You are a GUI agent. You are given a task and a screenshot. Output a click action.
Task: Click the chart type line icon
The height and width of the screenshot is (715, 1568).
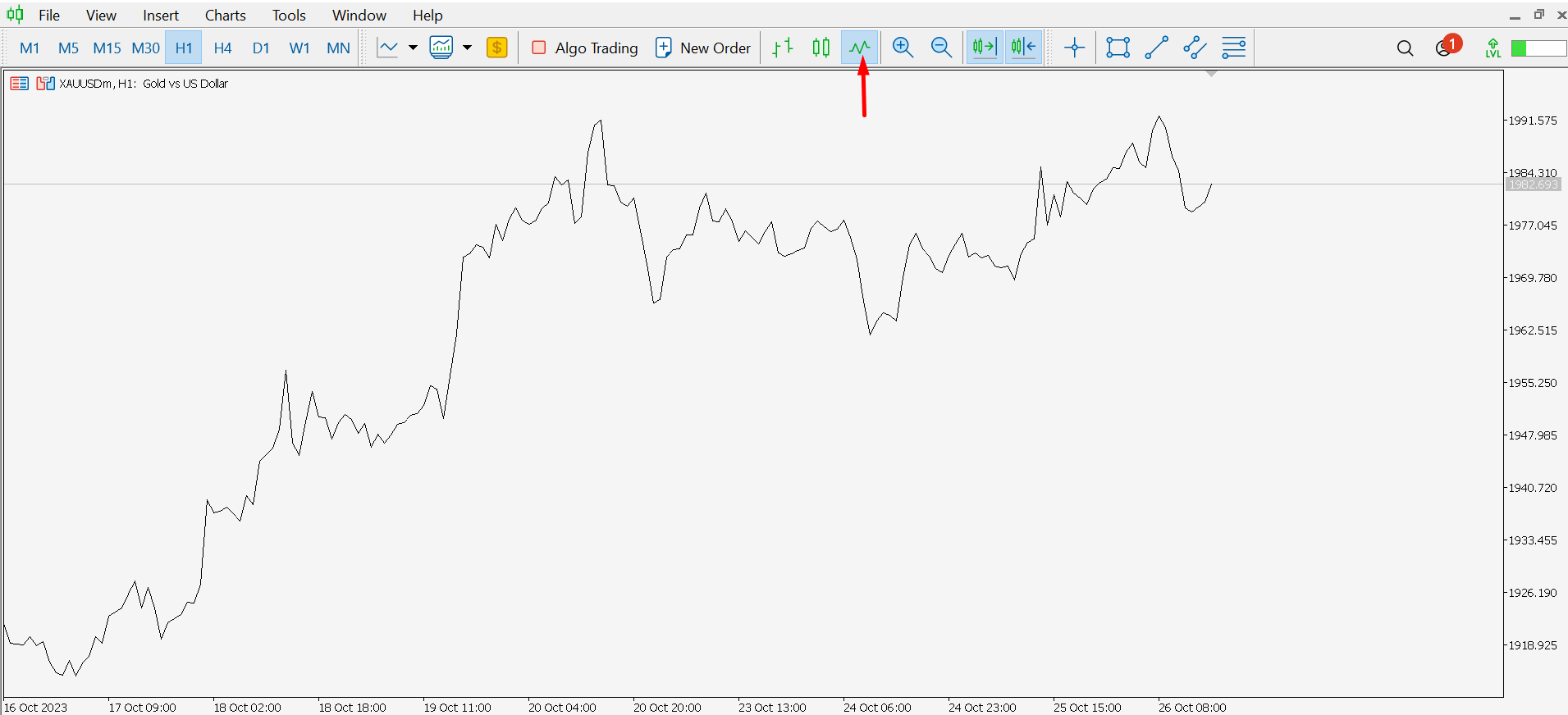point(387,48)
